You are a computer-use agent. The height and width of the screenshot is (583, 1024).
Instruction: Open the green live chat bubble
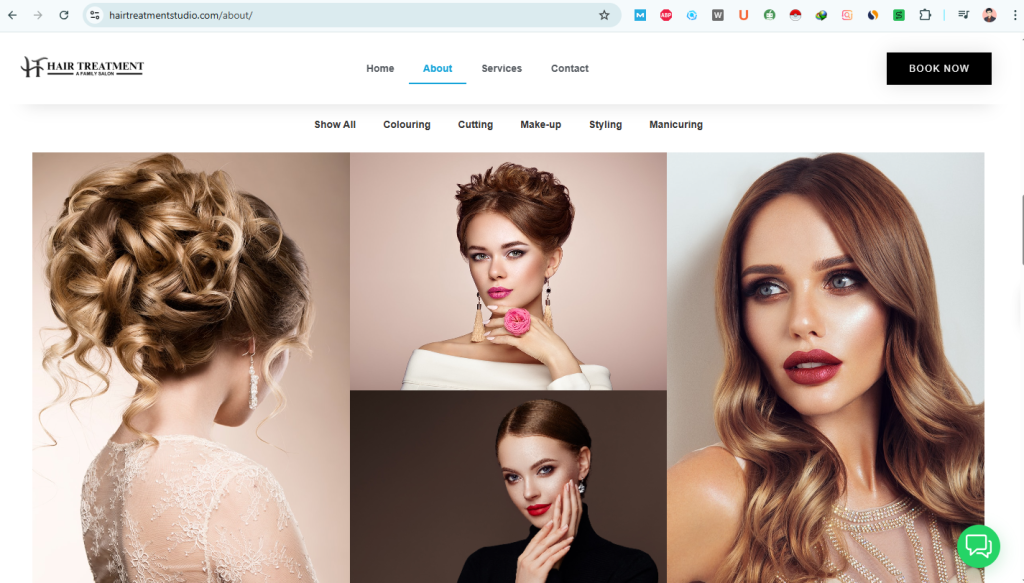coord(978,546)
